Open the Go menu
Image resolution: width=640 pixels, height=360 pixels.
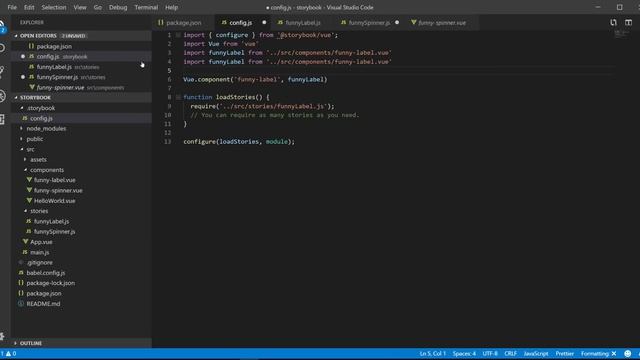[x=98, y=7]
